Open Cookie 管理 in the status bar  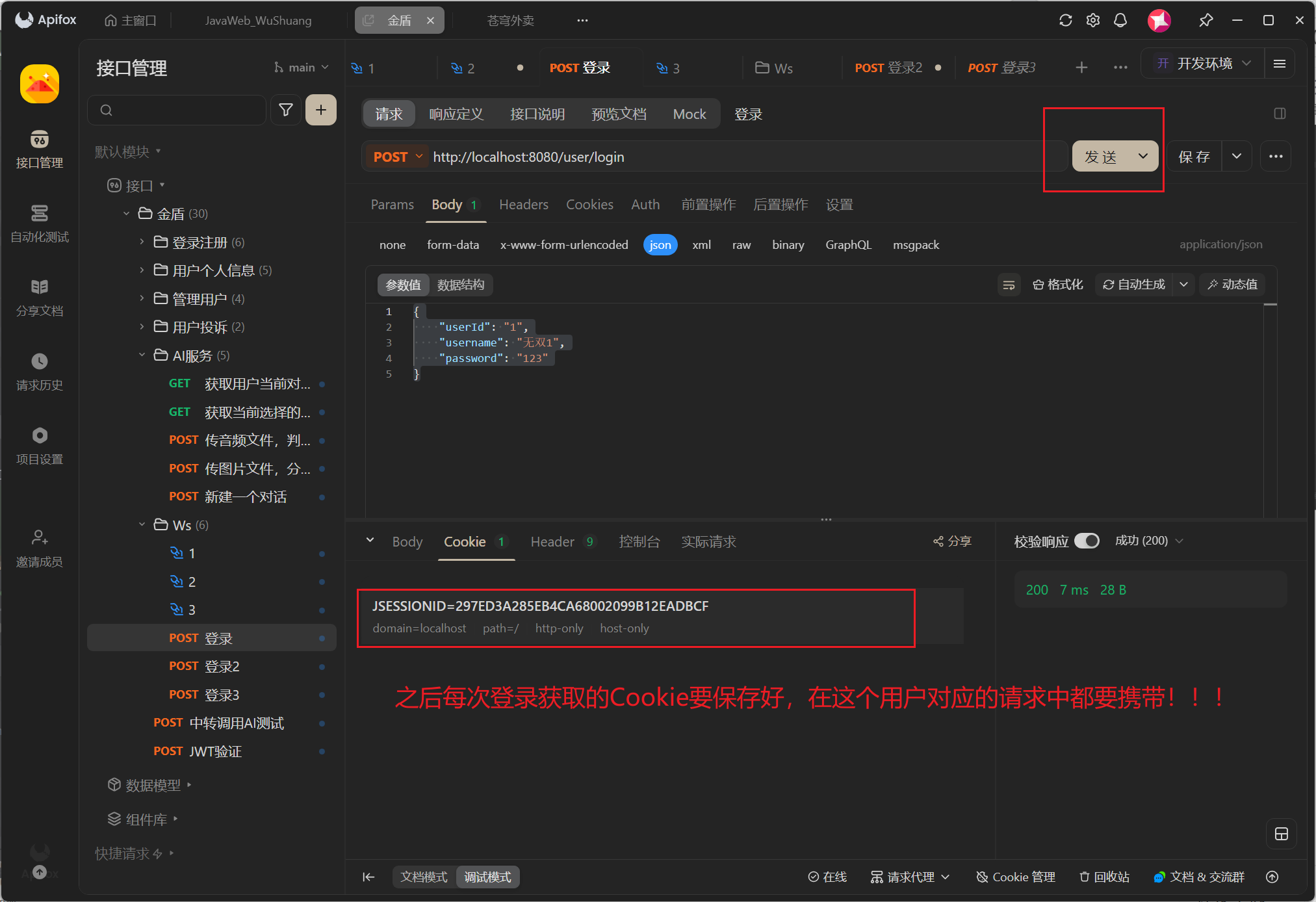(1016, 877)
